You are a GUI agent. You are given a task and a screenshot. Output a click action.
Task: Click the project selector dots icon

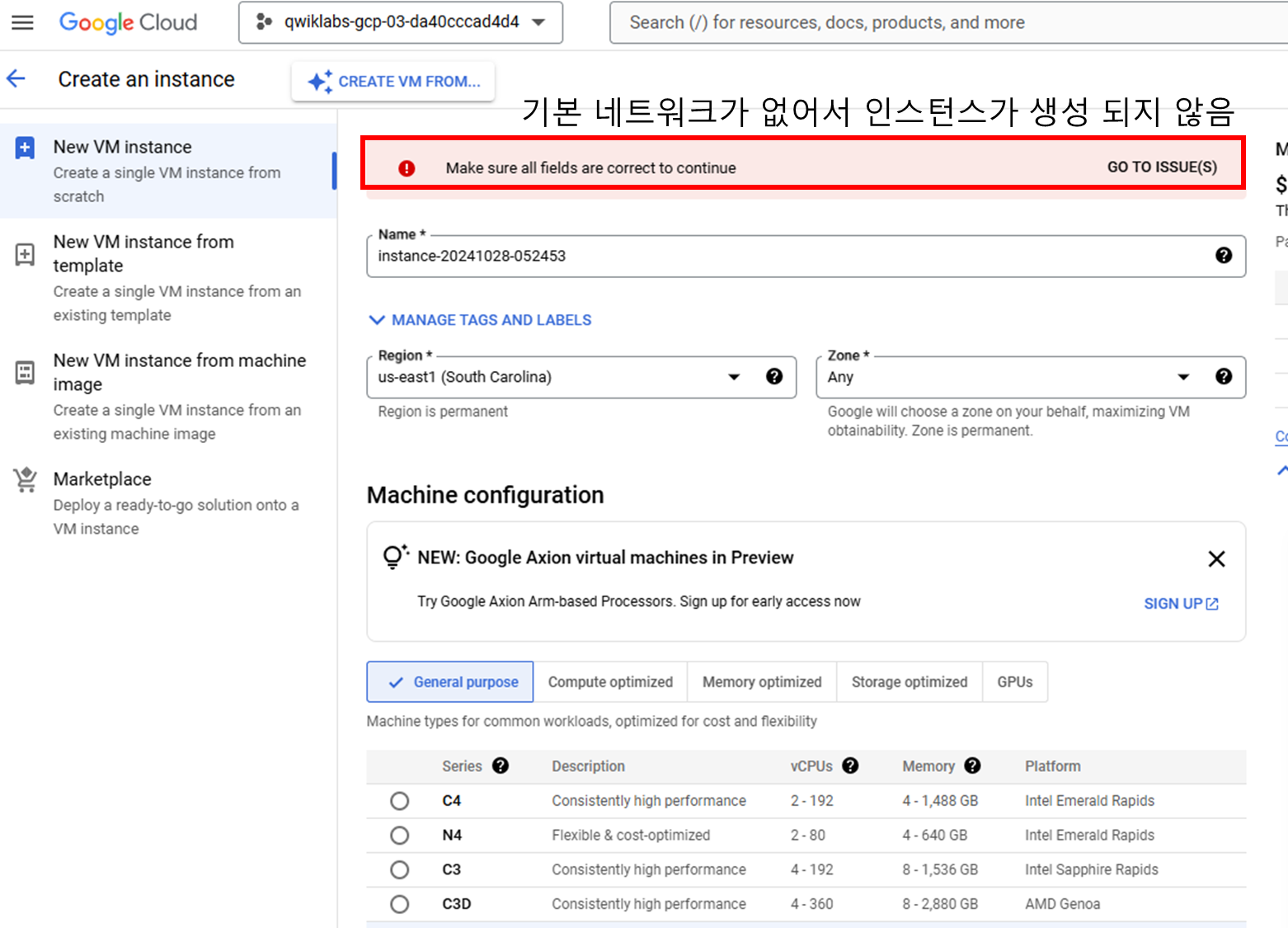coord(264,22)
